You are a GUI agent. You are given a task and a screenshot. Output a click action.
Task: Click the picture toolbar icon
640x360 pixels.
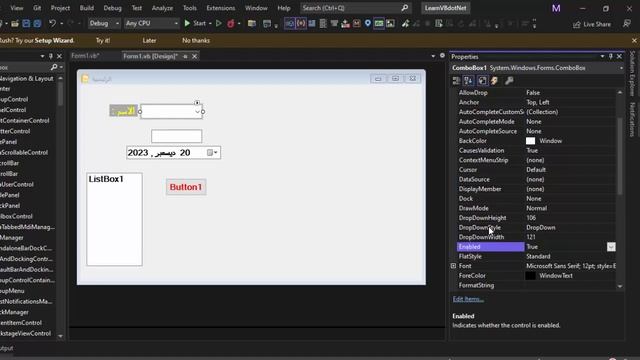pyautogui.click(x=391, y=24)
